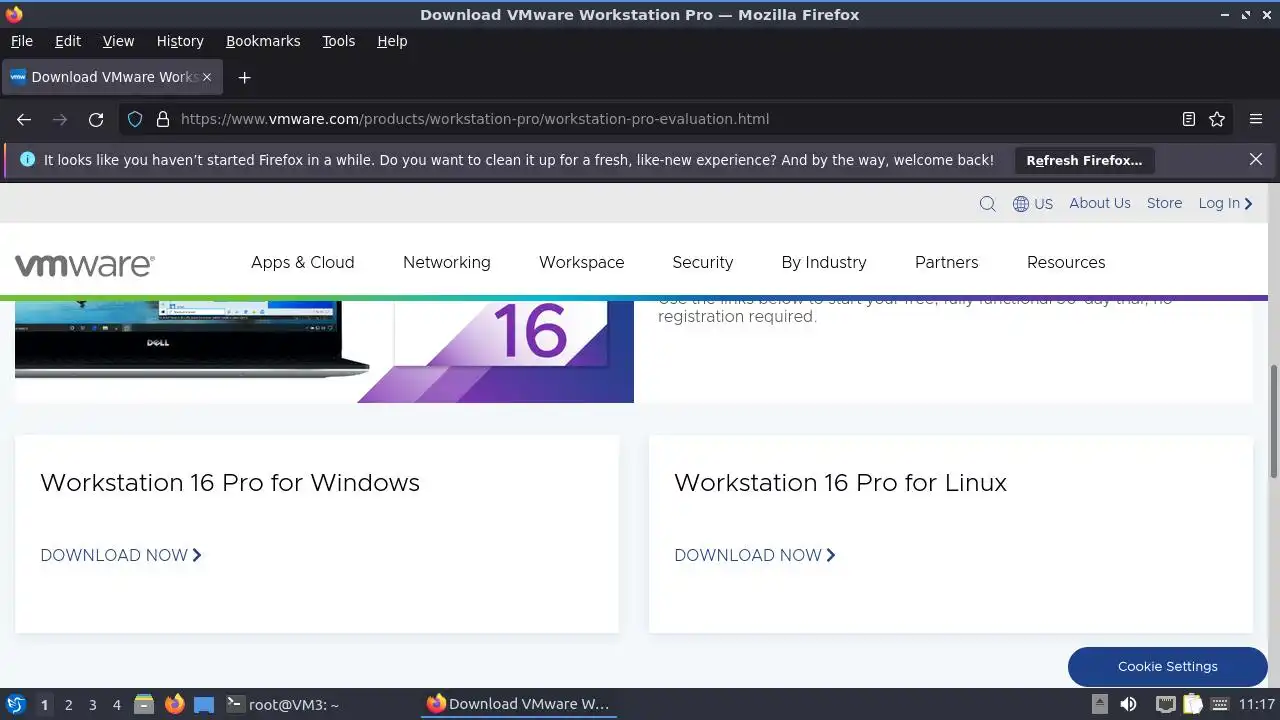The height and width of the screenshot is (720, 1280).
Task: Click the taskbar clock showing 11:17
Action: click(x=1257, y=704)
